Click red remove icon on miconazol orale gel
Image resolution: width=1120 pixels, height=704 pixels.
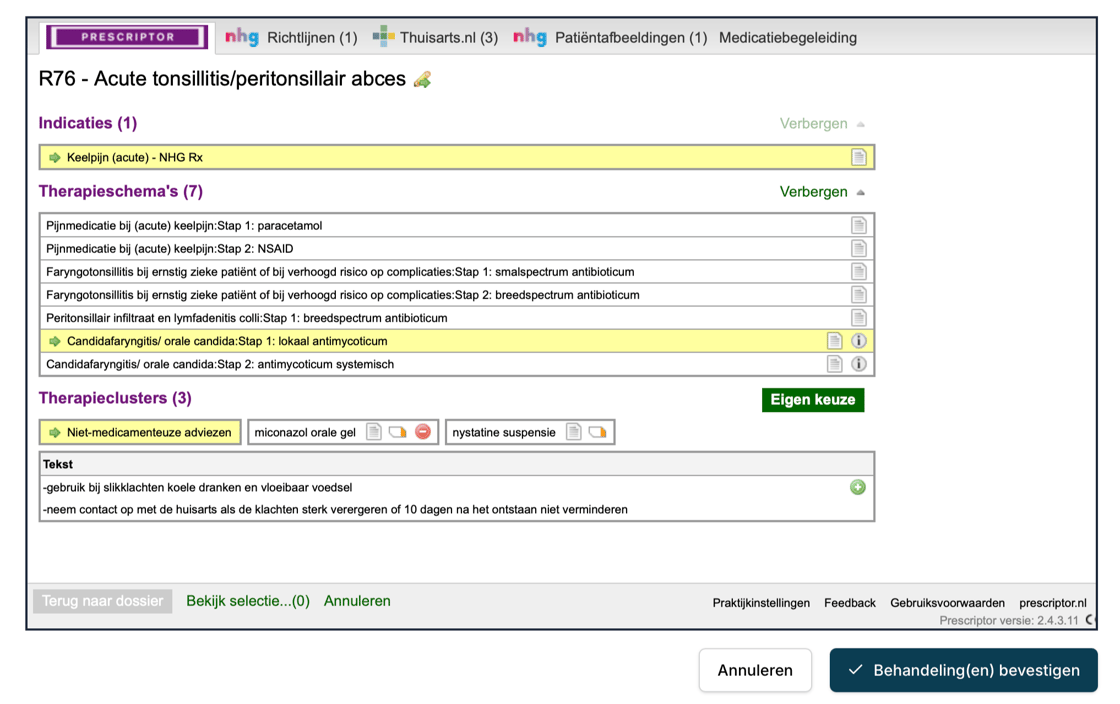coord(423,432)
